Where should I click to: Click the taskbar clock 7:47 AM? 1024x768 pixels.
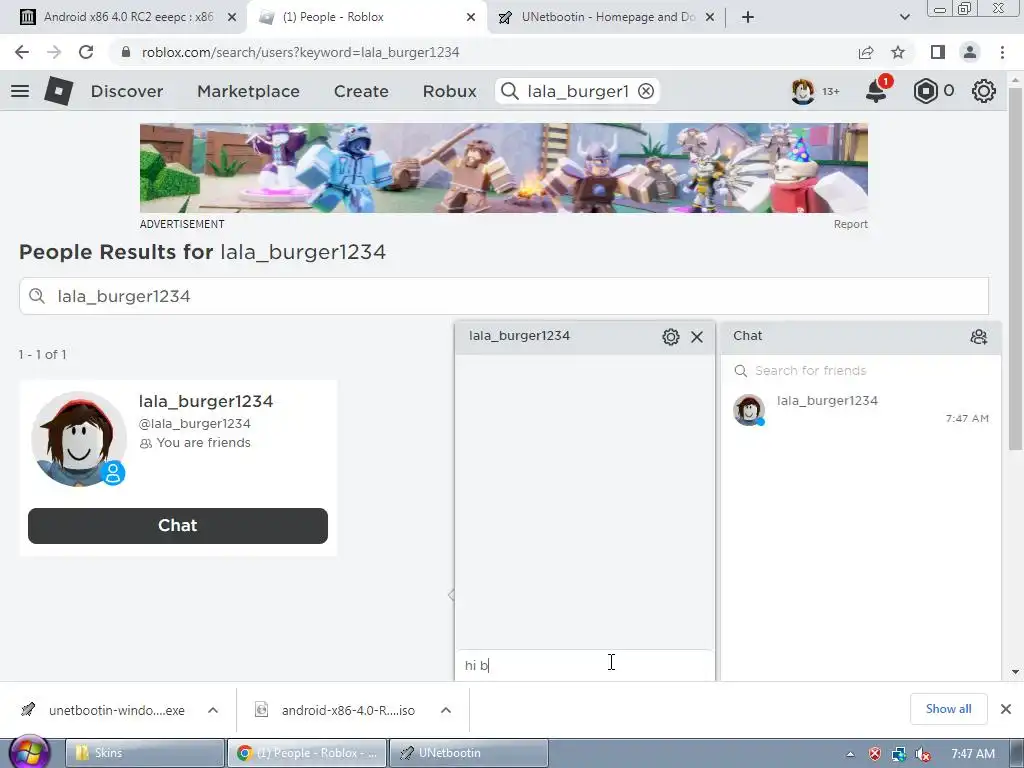point(973,754)
